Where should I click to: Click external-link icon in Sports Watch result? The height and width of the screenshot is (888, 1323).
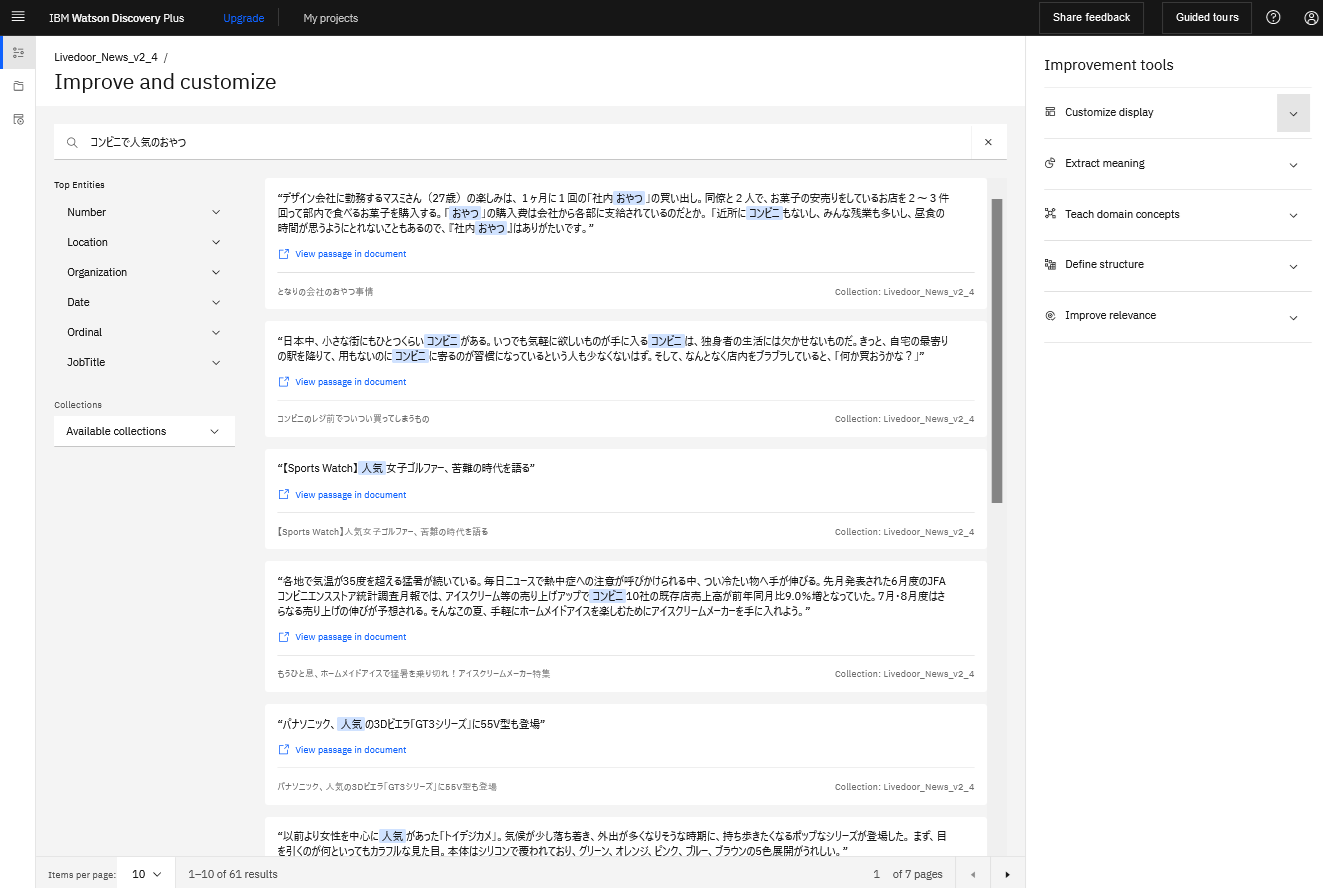(284, 495)
